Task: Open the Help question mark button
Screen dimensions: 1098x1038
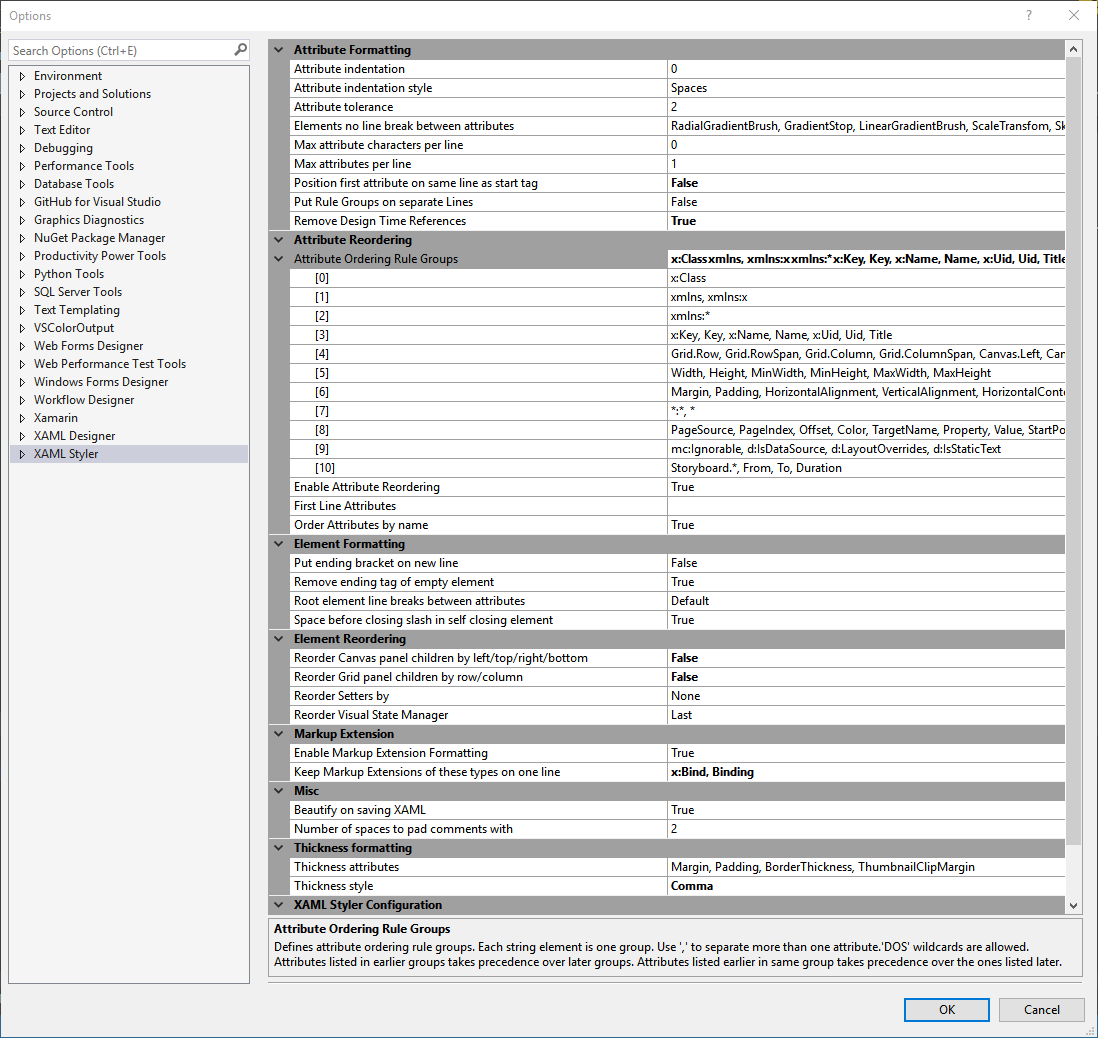Action: click(1029, 16)
